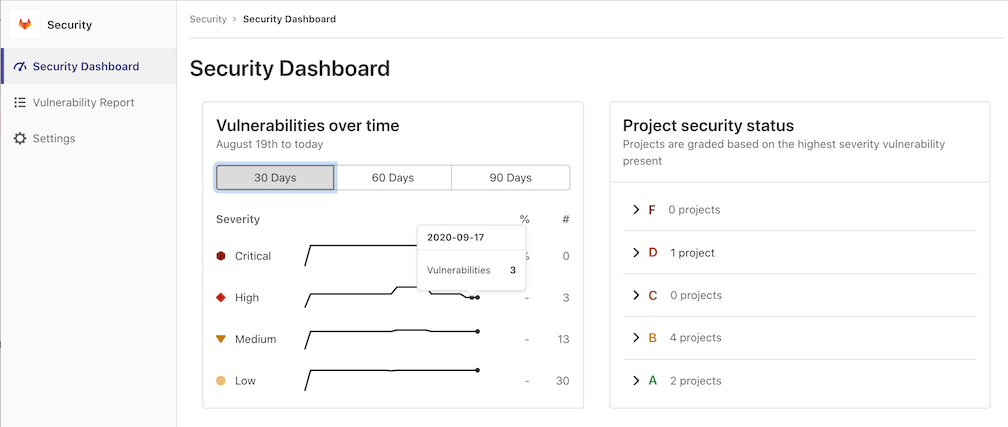Viewport: 1008px width, 427px height.
Task: Expand the C grade 0 projects row
Action: (636, 296)
